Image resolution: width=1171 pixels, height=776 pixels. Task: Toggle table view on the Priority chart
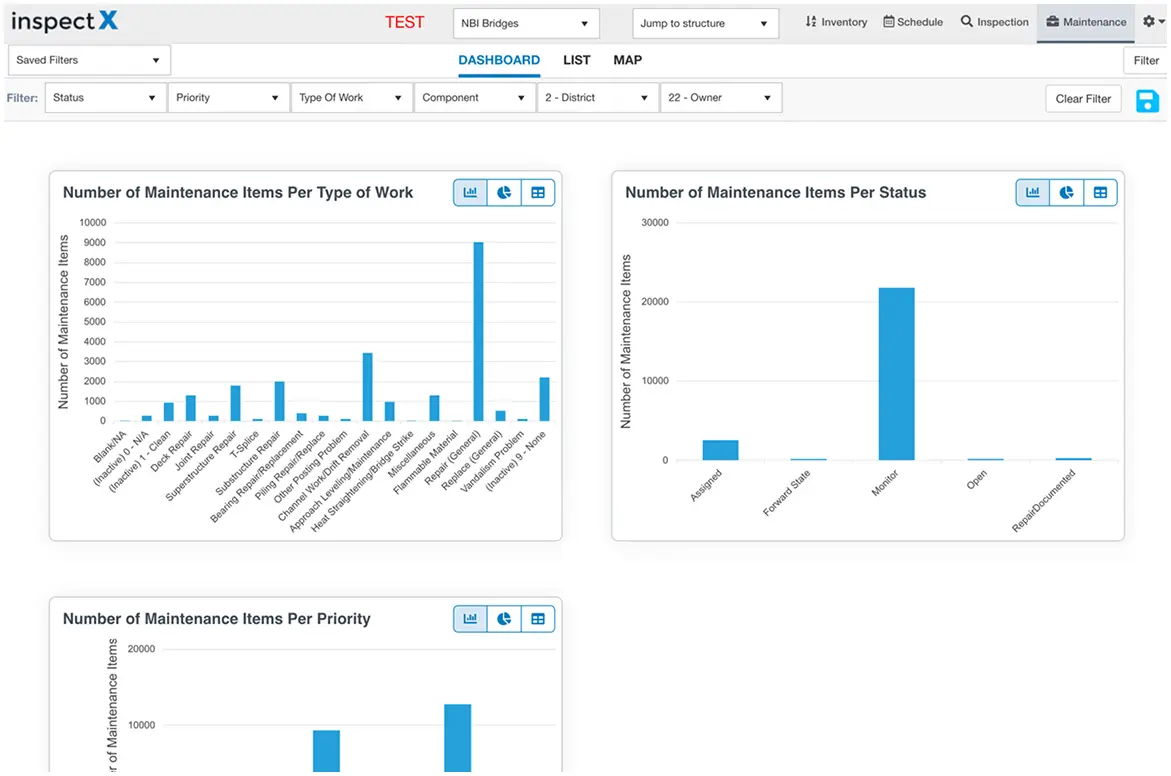click(x=537, y=618)
